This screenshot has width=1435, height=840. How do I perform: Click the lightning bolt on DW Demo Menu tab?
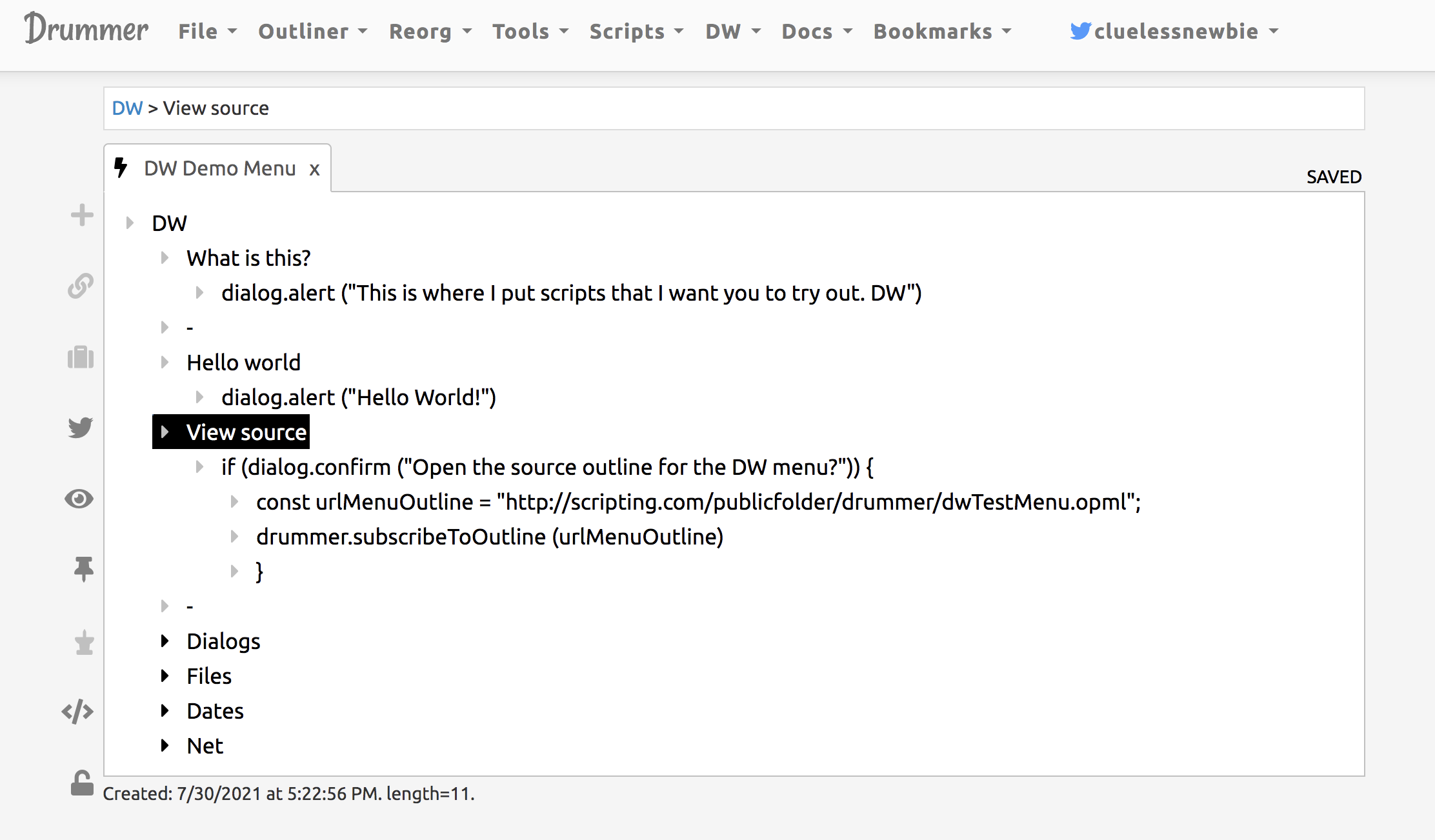[121, 168]
